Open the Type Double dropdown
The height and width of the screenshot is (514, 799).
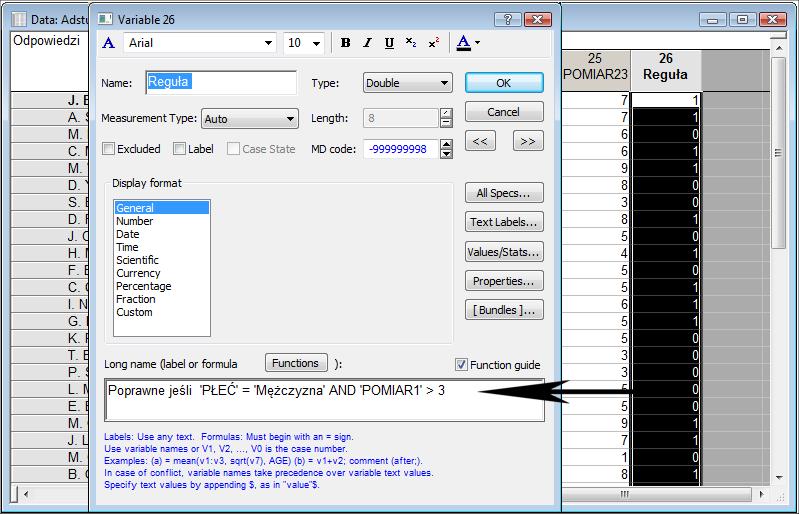tap(444, 83)
